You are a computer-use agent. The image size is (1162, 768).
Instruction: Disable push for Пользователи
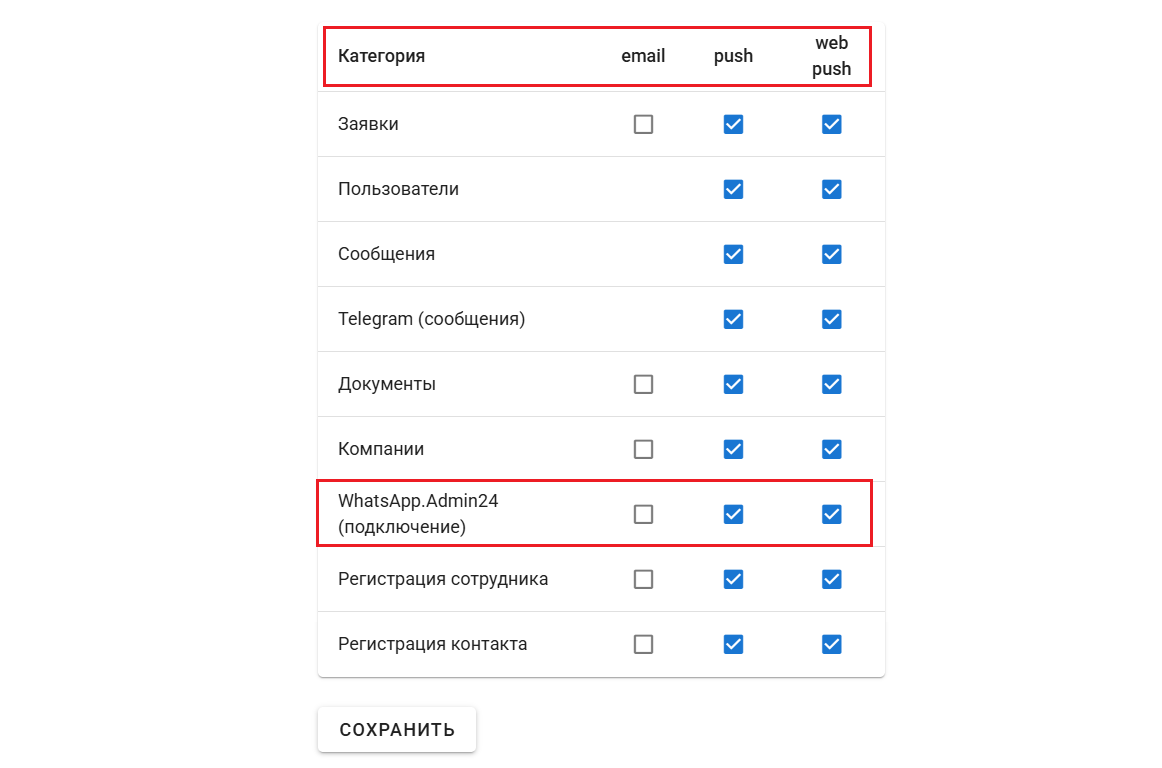tap(733, 189)
